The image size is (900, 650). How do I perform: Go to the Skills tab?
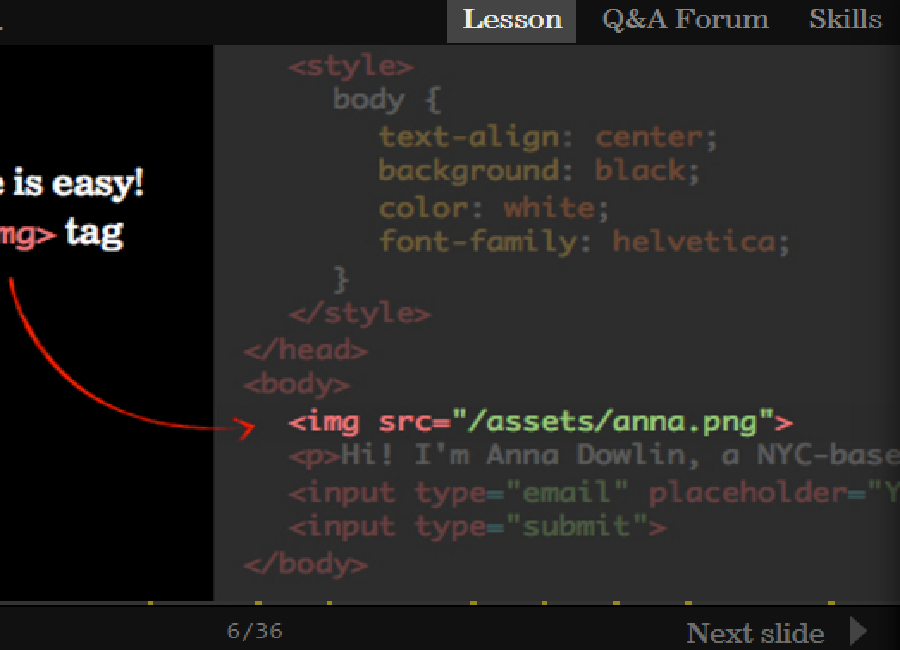[845, 20]
